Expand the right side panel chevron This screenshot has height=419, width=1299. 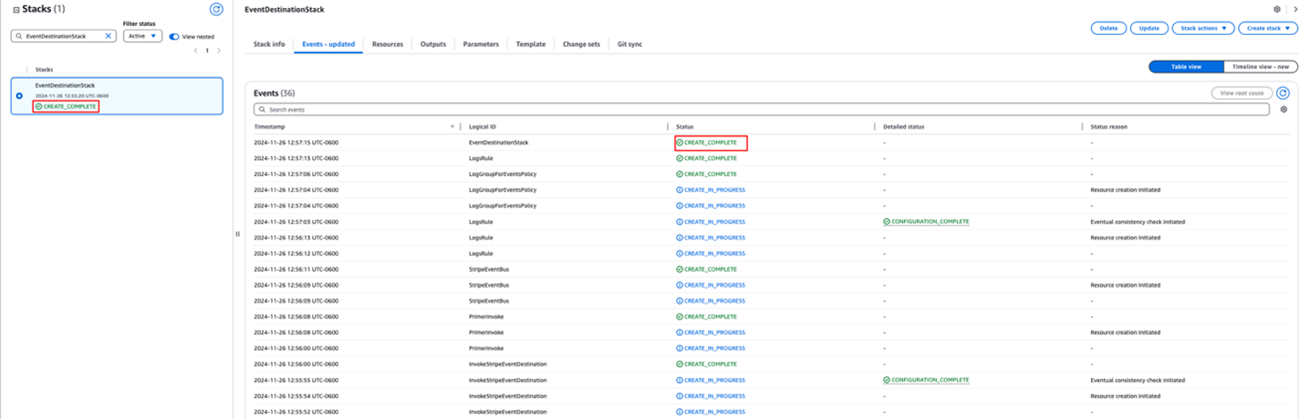click(x=1293, y=9)
